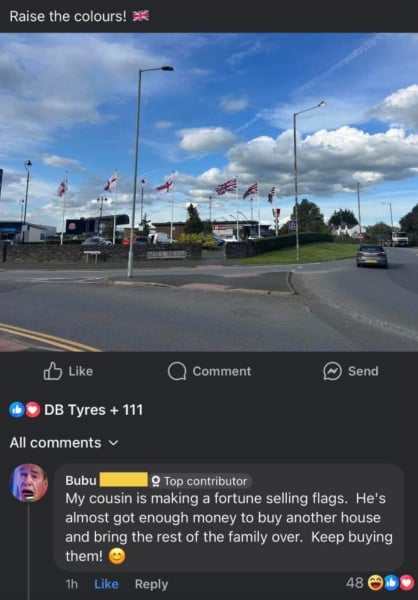
Task: Tap the Send label under the post
Action: 363,371
